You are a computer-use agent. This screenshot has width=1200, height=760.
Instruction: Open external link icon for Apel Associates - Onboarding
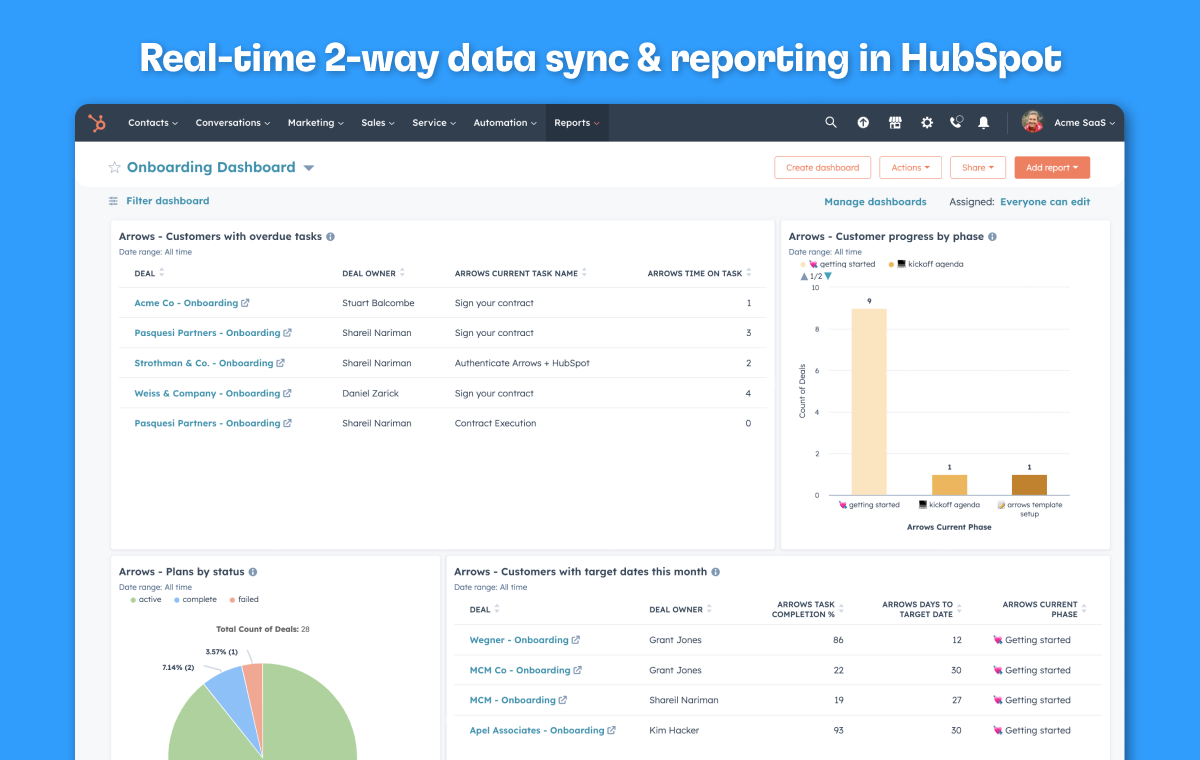(x=611, y=730)
